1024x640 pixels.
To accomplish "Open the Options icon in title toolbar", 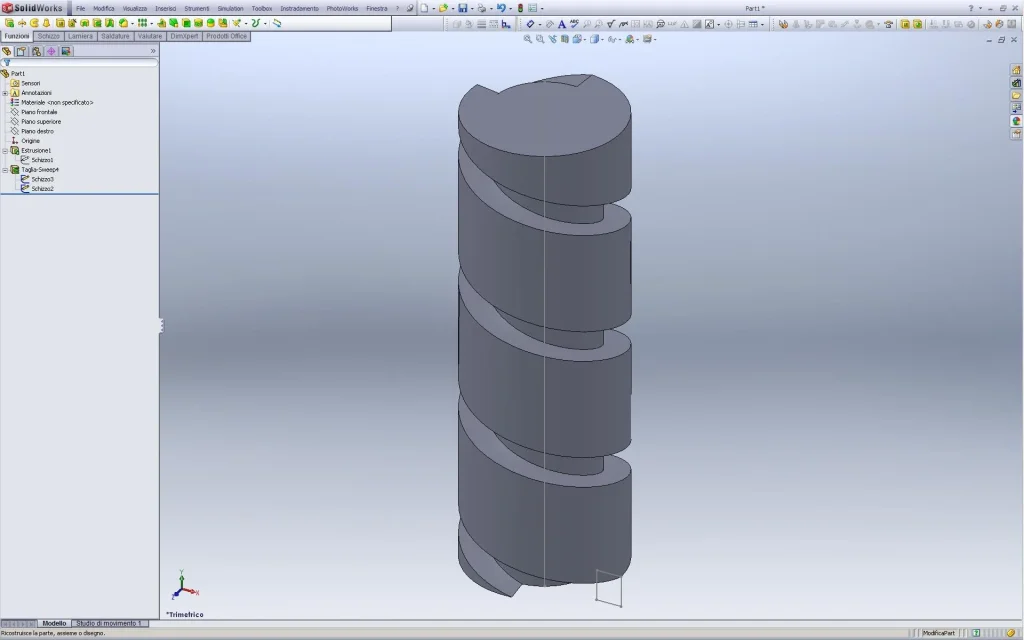I will [x=533, y=8].
